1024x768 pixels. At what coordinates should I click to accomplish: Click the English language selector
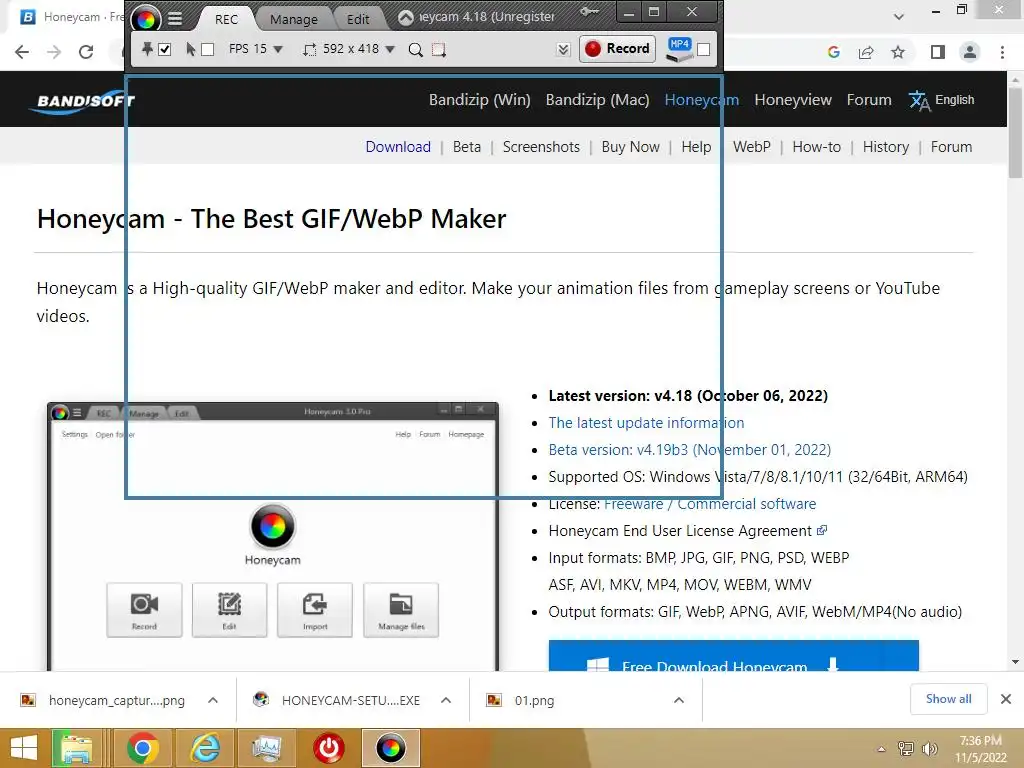pyautogui.click(x=954, y=100)
